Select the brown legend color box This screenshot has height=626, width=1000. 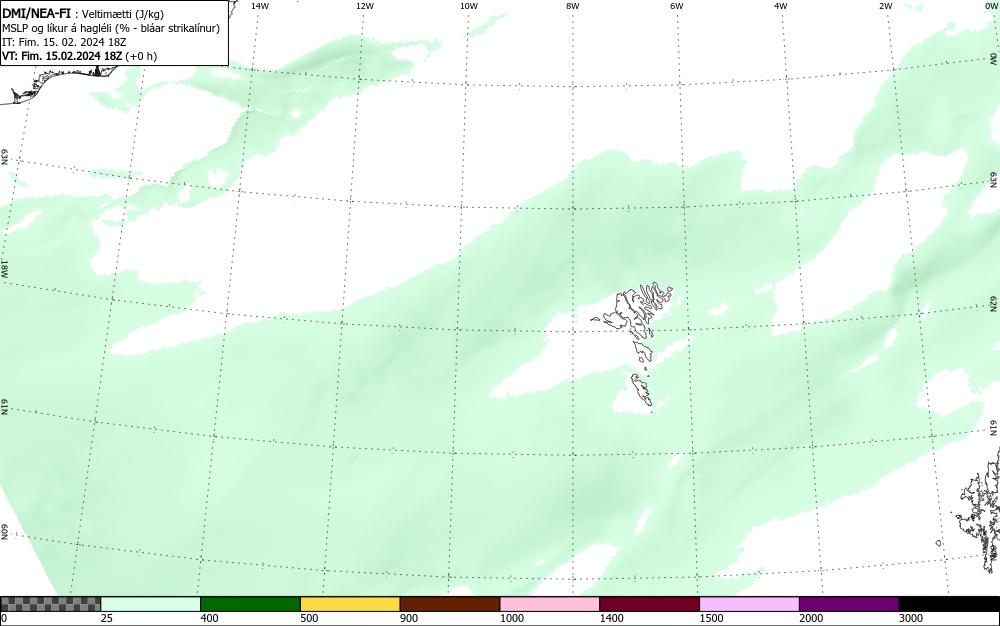pos(450,604)
